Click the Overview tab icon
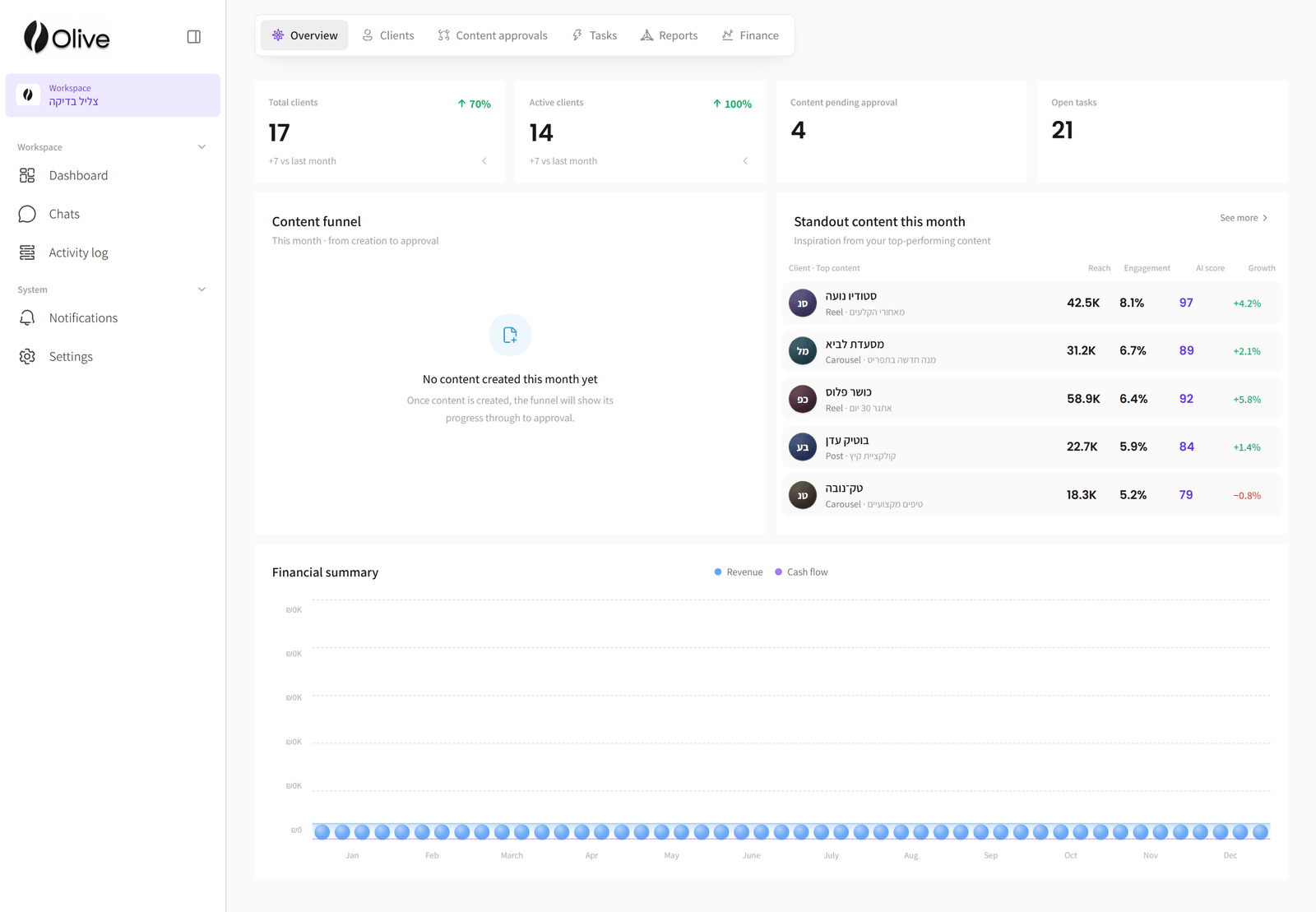Viewport: 1316px width, 912px height. 278,35
